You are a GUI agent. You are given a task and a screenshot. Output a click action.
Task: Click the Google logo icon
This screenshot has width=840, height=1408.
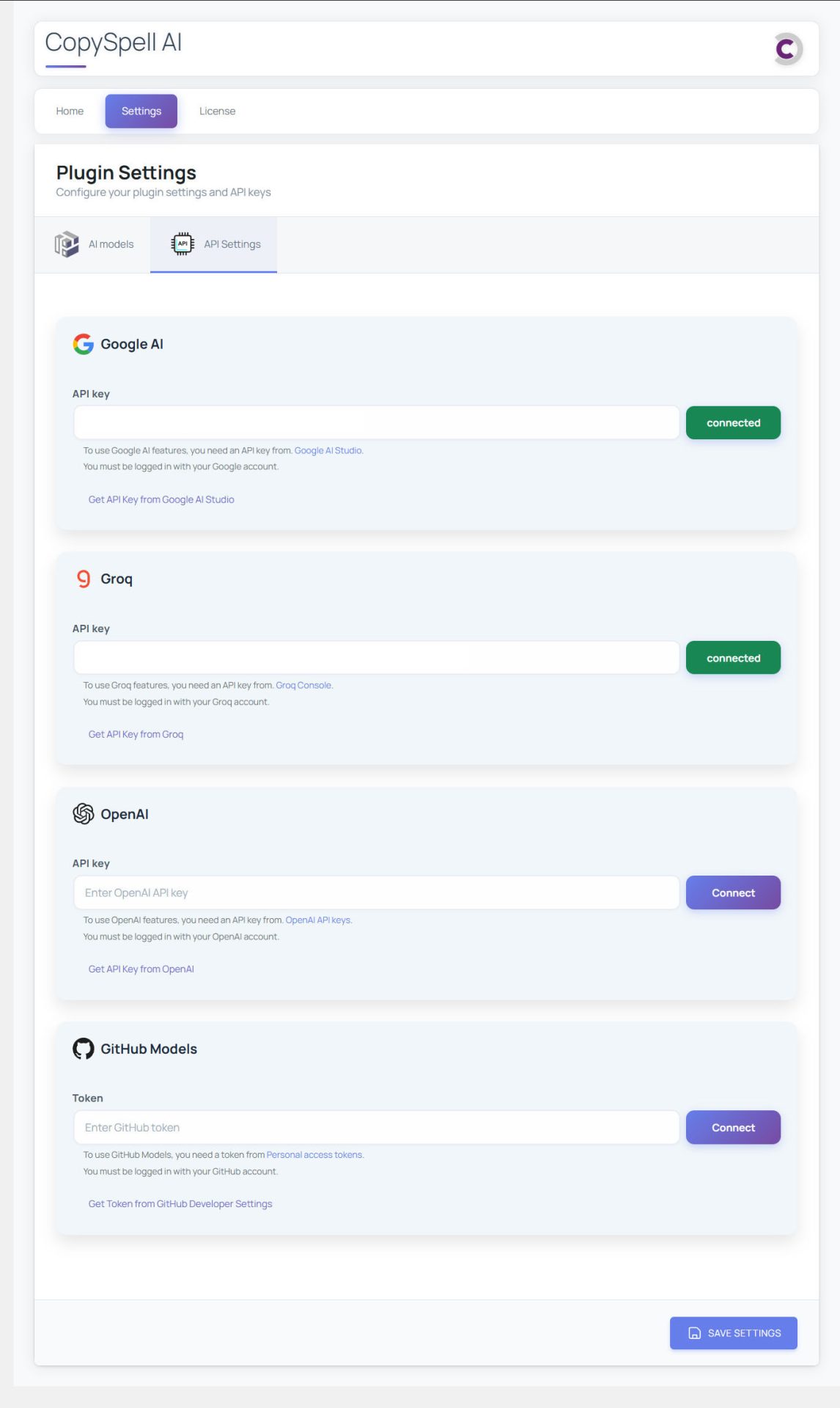[x=84, y=344]
